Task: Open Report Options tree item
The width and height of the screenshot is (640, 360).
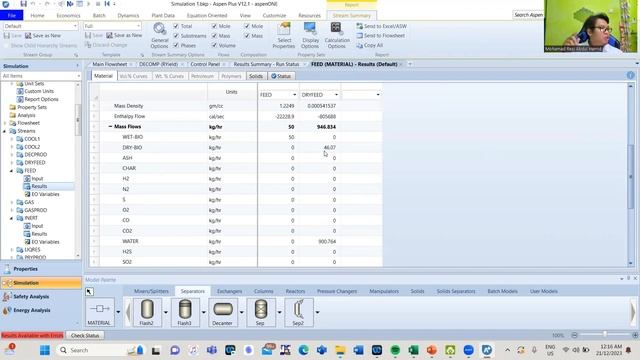Action: point(41,99)
